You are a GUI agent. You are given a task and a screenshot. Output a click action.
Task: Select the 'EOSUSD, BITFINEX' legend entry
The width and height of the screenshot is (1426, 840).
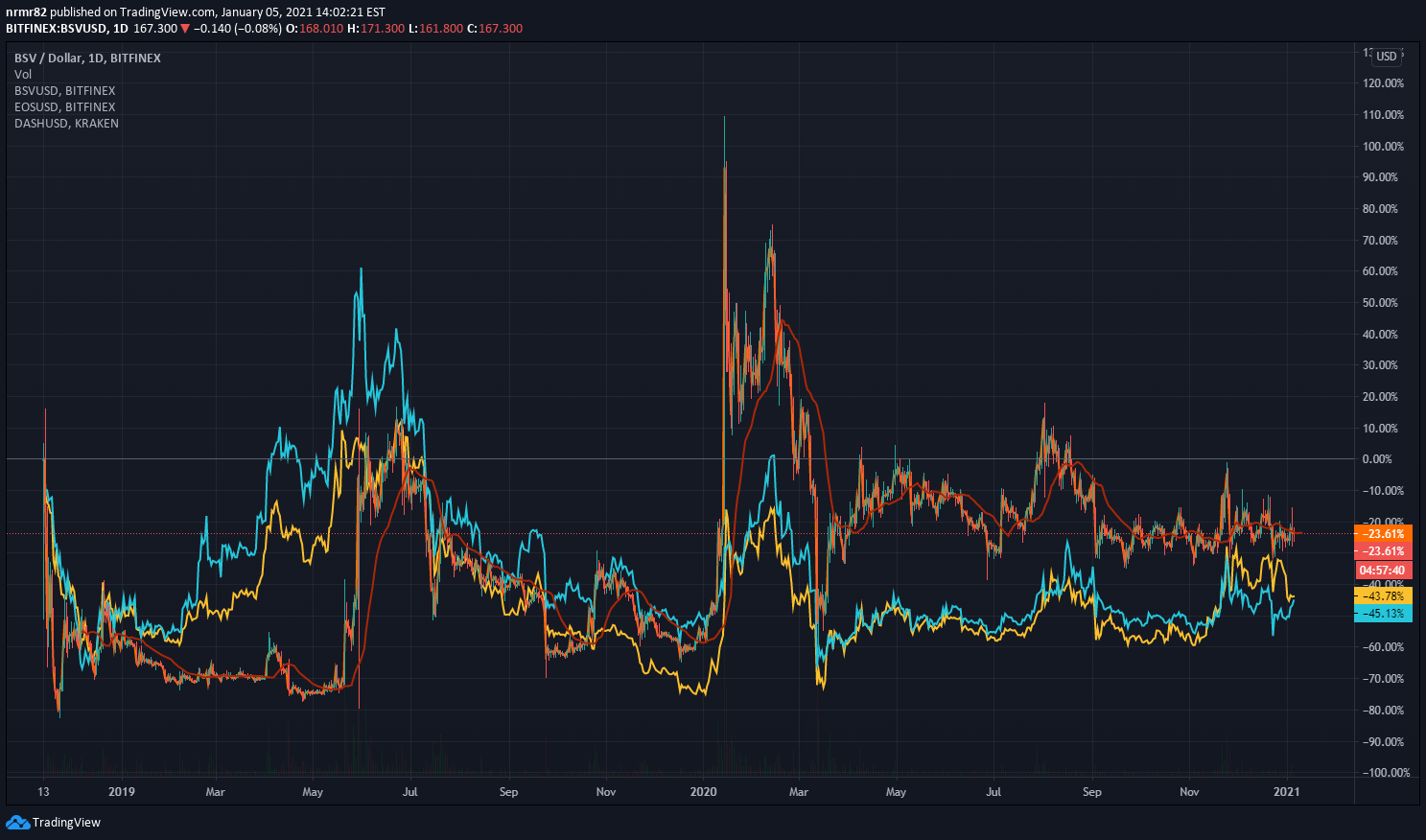[64, 107]
